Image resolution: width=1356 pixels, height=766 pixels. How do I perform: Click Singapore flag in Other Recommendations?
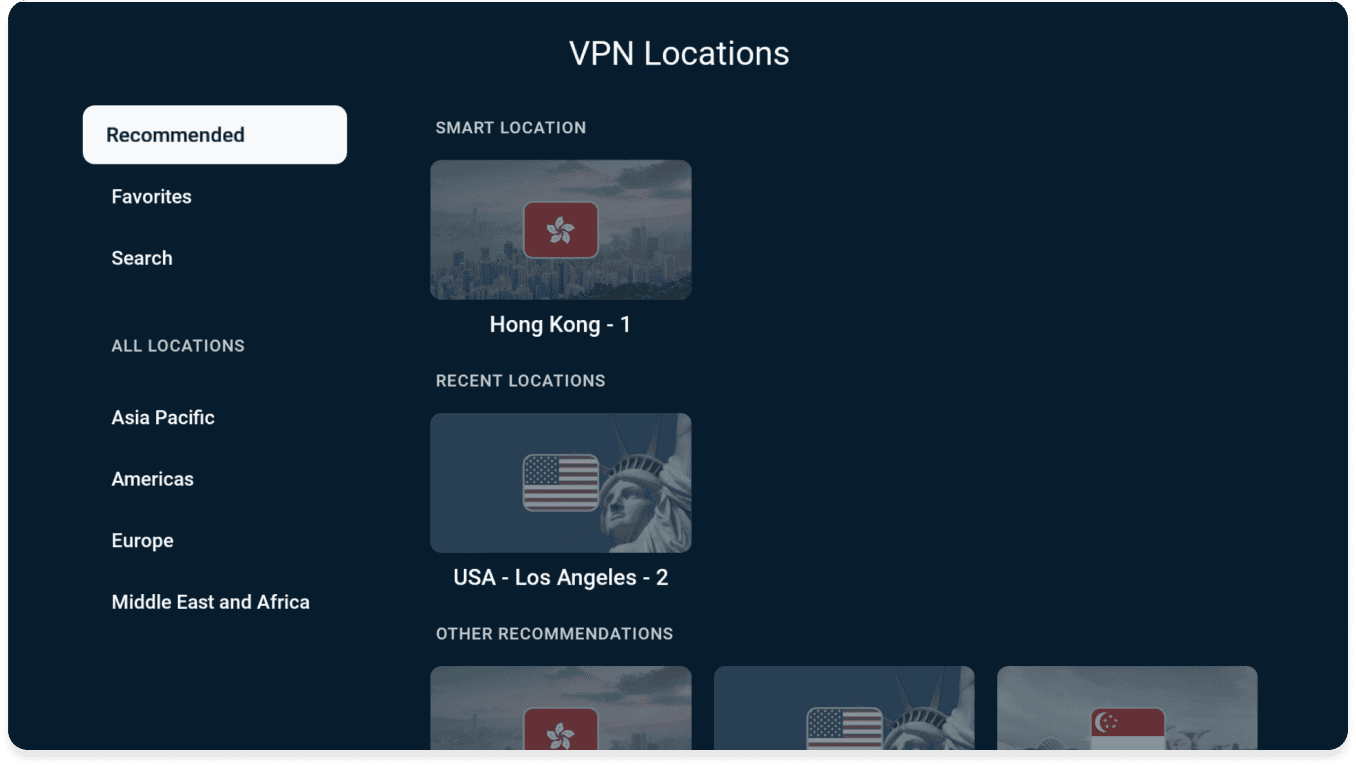click(1127, 729)
